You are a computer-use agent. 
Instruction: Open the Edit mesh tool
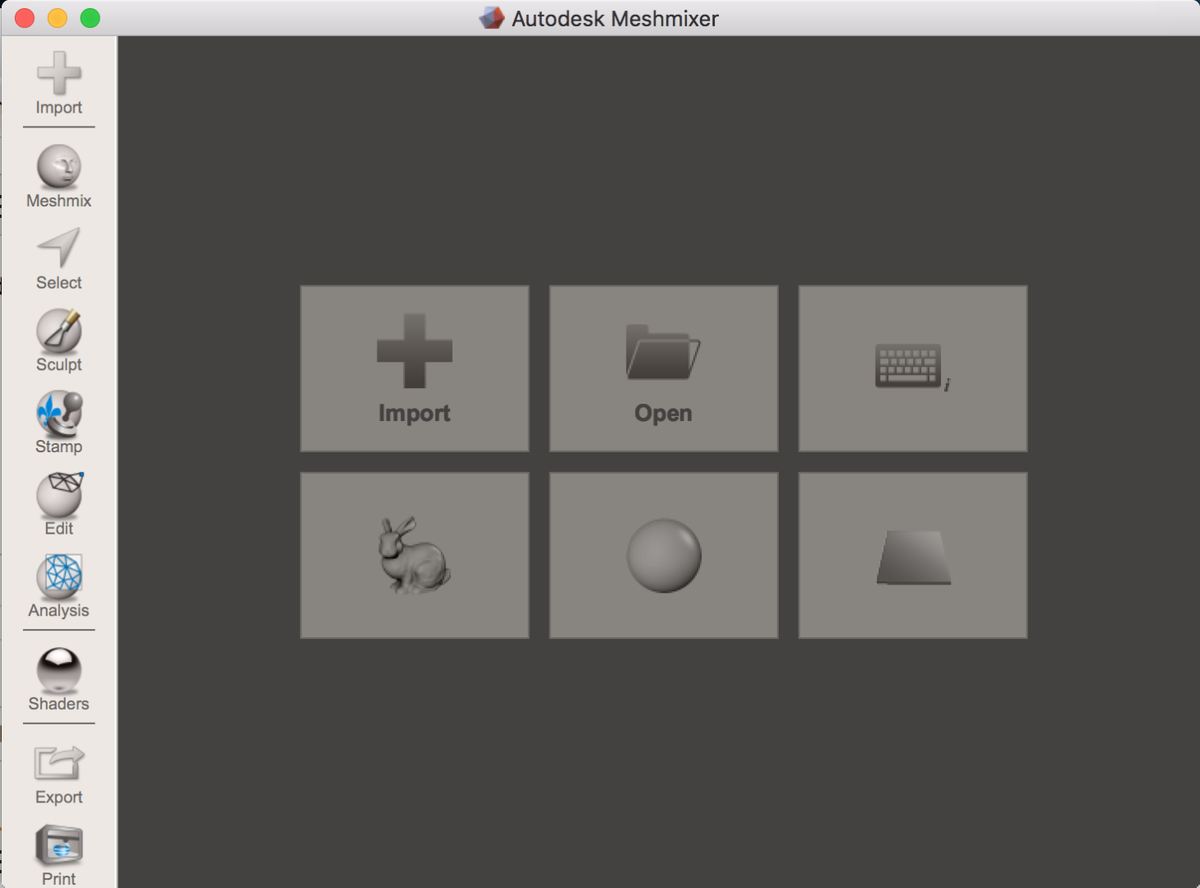click(59, 495)
